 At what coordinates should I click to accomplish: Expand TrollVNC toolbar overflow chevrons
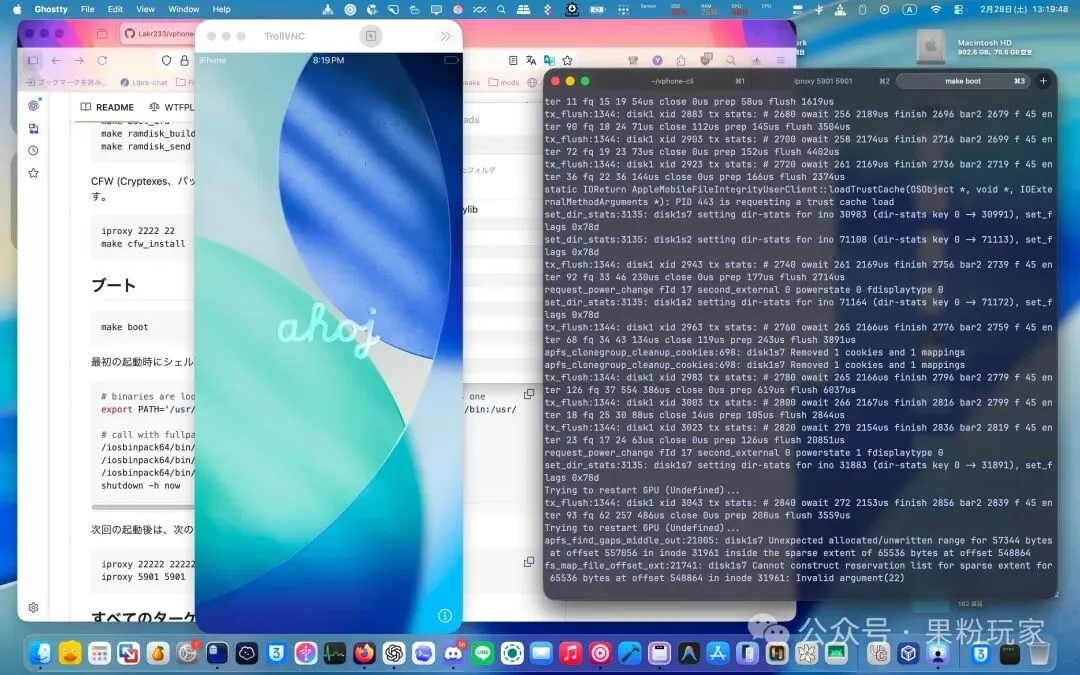coord(446,36)
